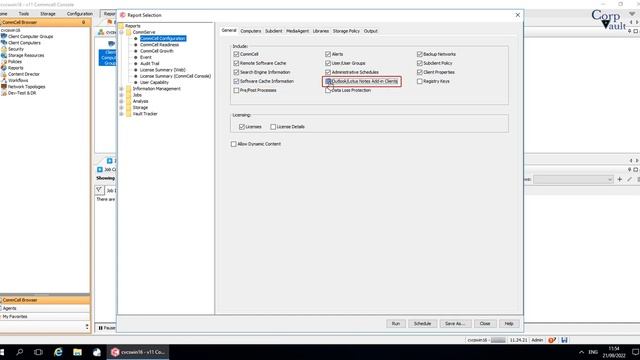This screenshot has height=360, width=640.
Task: Enable the Pre/Post Processes checkbox
Action: click(x=236, y=90)
